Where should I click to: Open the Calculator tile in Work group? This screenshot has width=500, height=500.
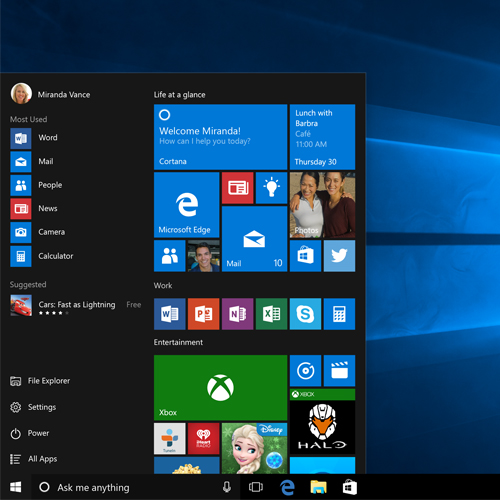pyautogui.click(x=339, y=314)
